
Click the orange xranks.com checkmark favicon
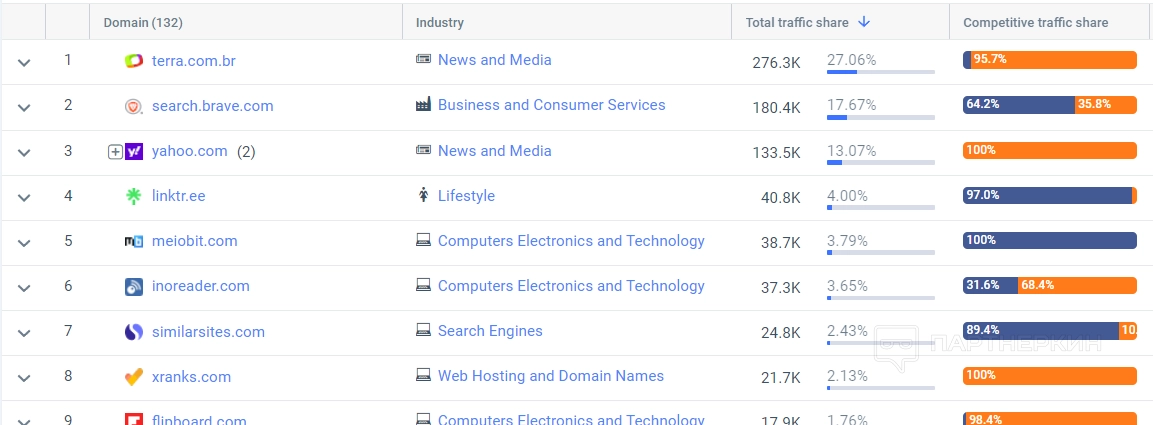pos(134,377)
